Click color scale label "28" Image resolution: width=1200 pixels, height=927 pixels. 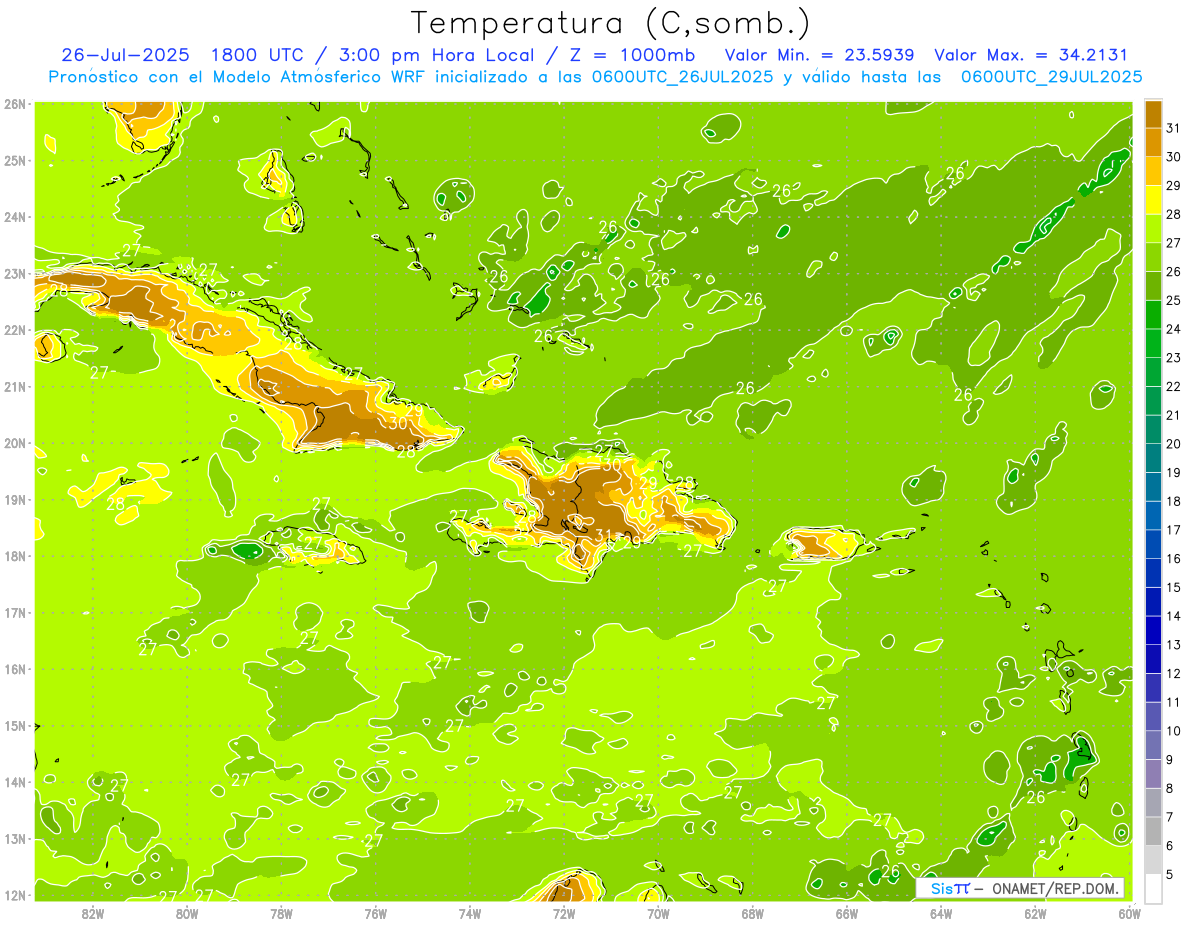click(x=1174, y=215)
